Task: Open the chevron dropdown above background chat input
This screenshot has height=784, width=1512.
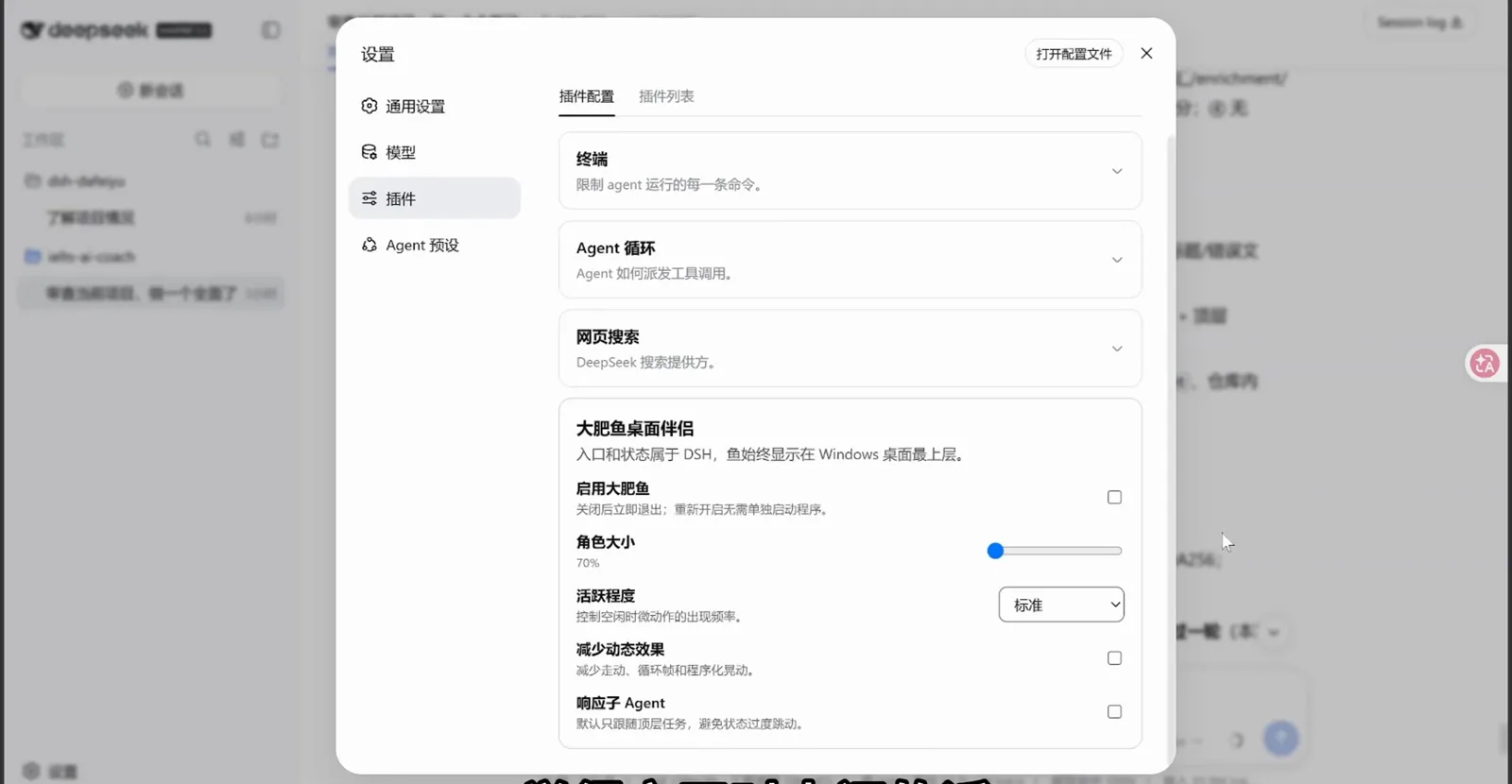Action: pyautogui.click(x=1274, y=632)
